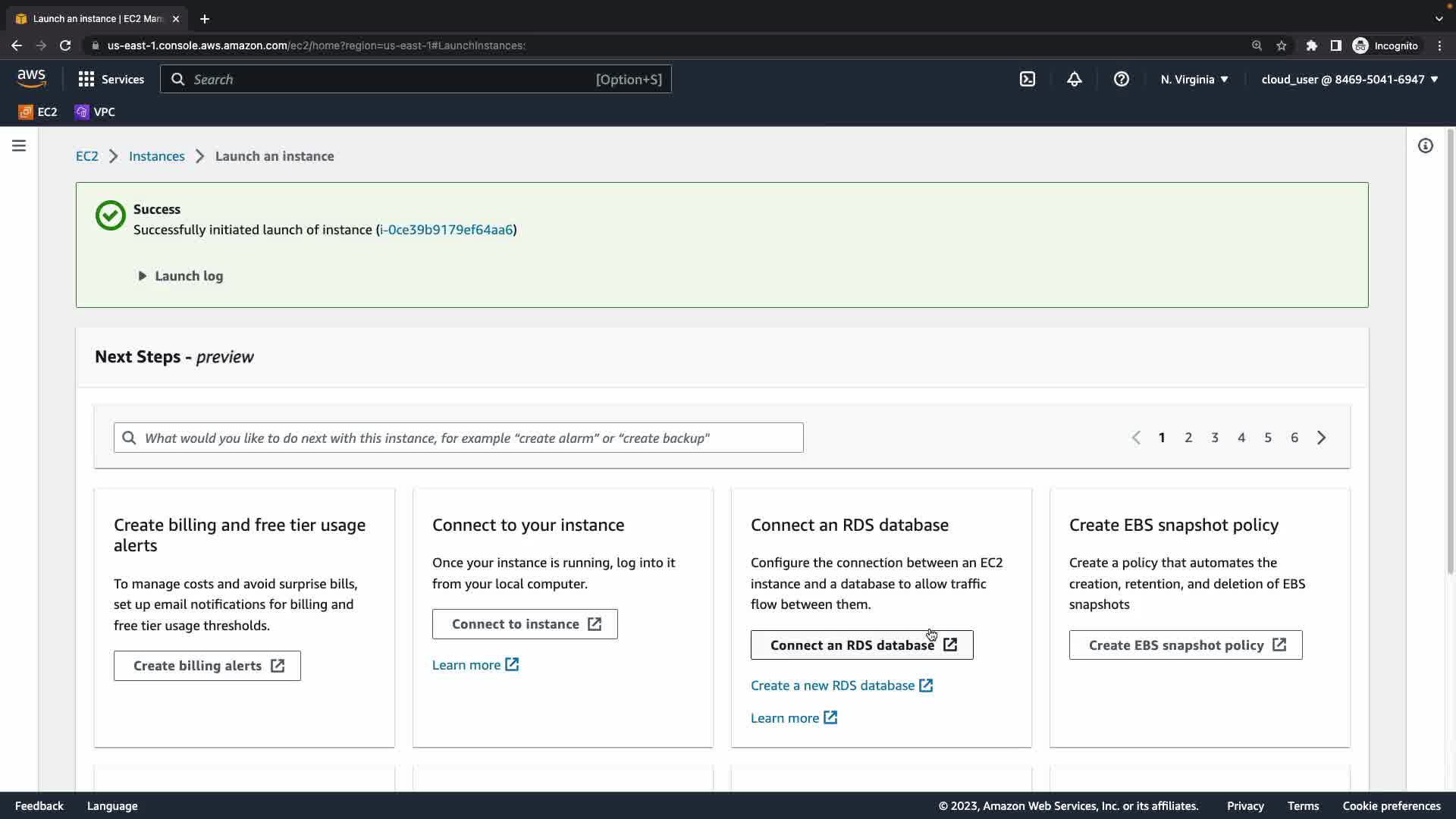Click the VPC shortcut in favorites bar

click(96, 112)
